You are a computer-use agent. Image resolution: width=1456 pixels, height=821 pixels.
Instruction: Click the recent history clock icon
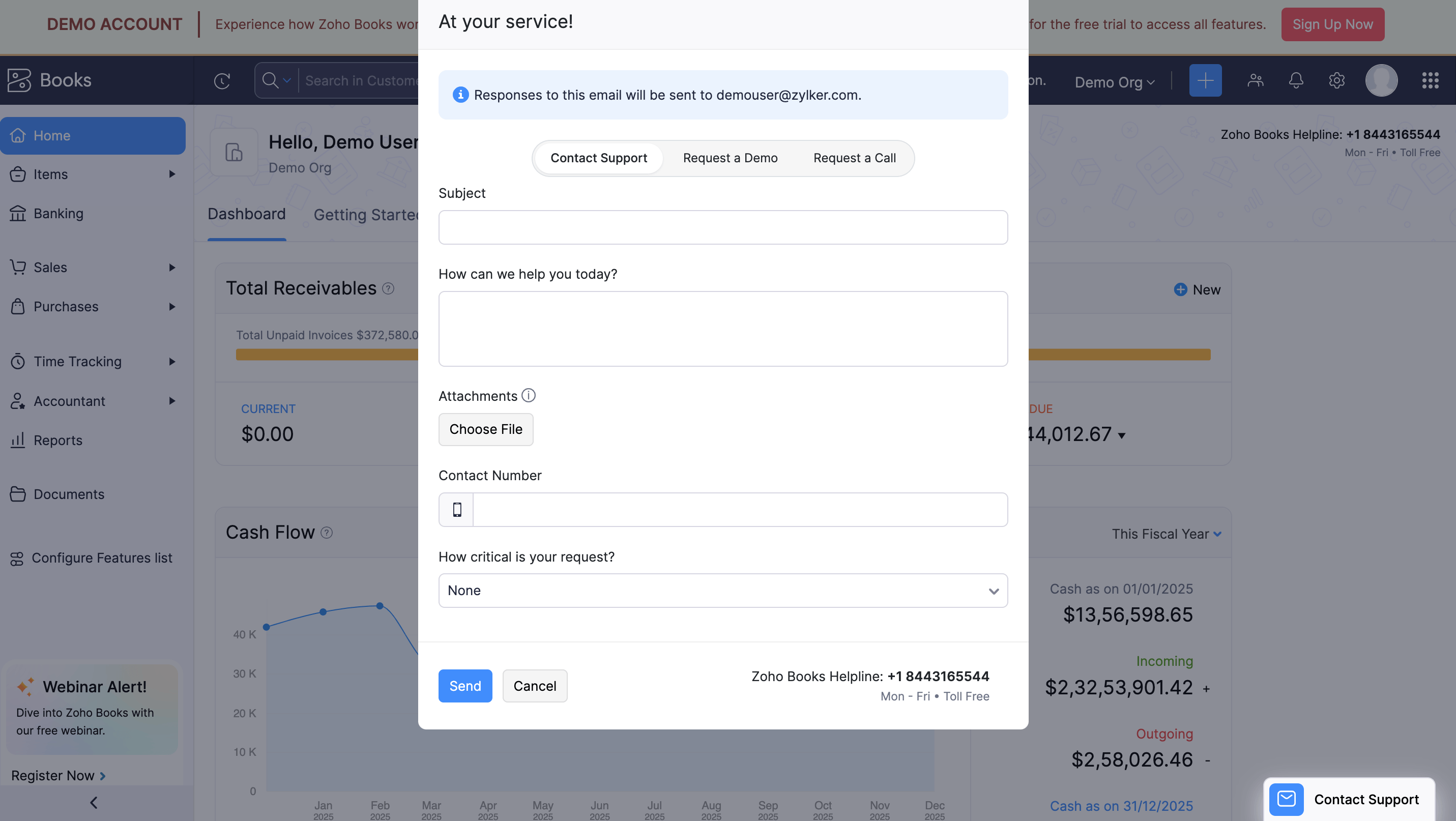pyautogui.click(x=222, y=81)
